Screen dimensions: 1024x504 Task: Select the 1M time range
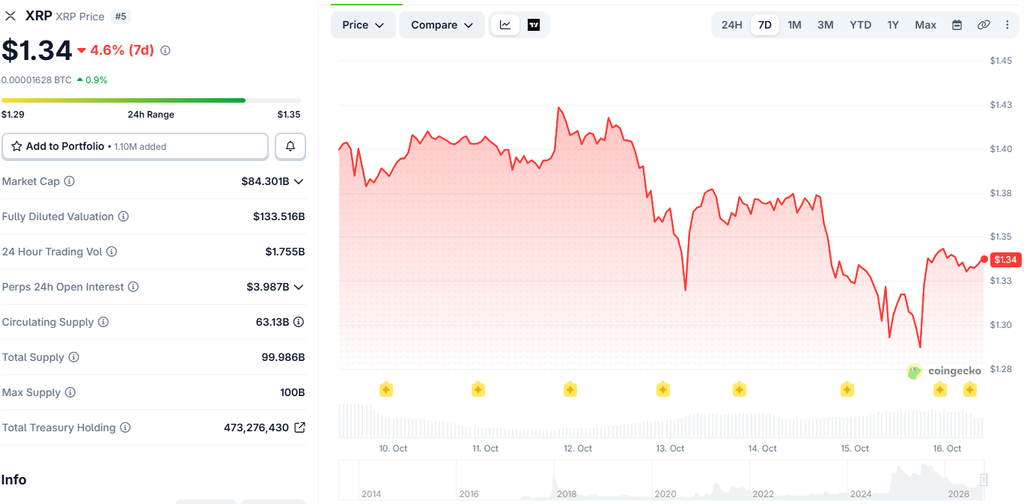(794, 25)
